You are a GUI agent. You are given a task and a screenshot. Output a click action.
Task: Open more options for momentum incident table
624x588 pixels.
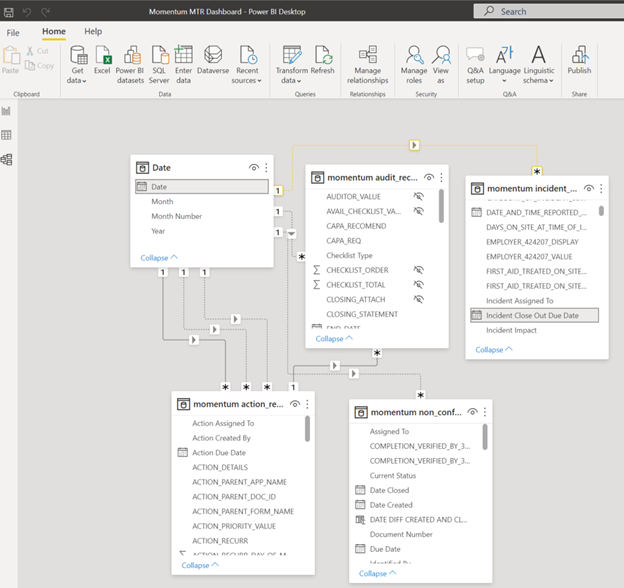click(601, 188)
